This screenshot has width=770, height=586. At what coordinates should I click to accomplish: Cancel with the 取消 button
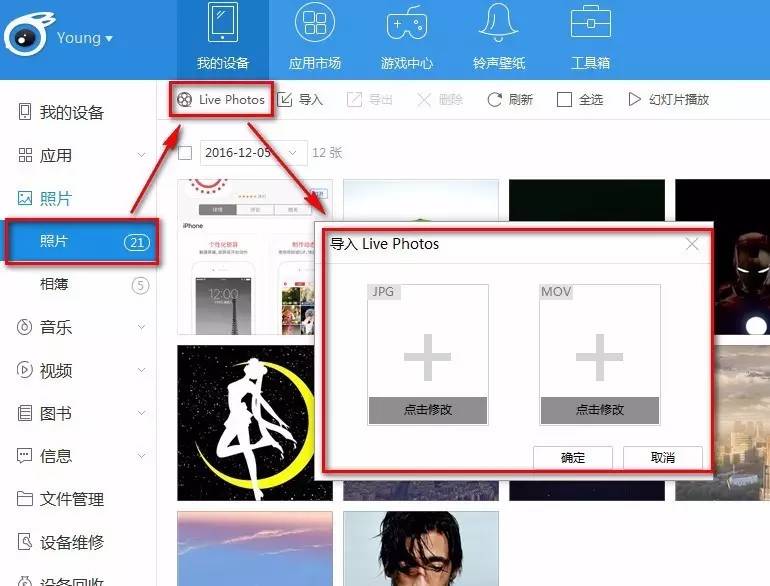[662, 457]
